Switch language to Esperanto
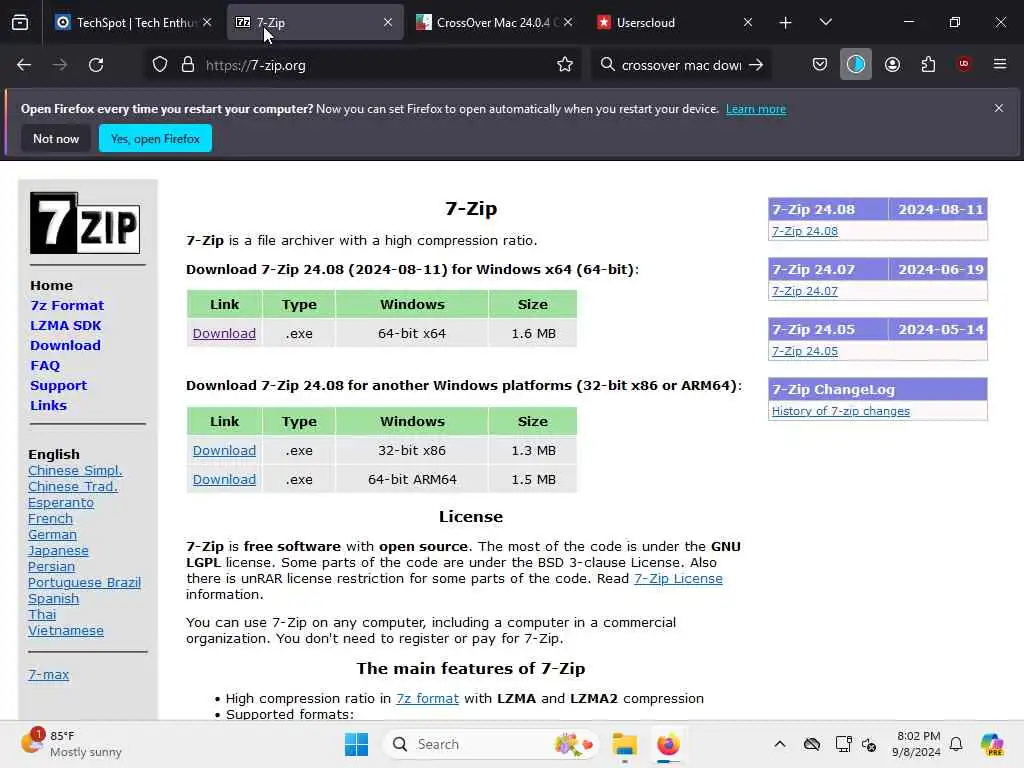The width and height of the screenshot is (1024, 768). (x=61, y=503)
